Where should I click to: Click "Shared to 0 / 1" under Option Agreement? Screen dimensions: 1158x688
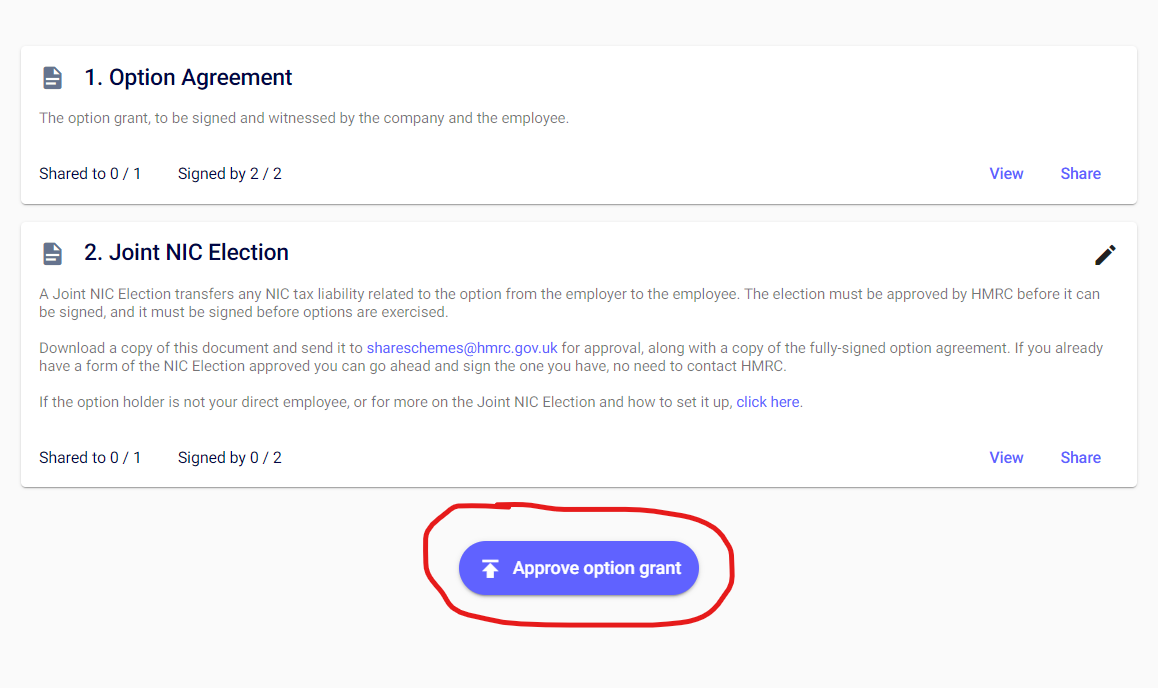(x=90, y=174)
